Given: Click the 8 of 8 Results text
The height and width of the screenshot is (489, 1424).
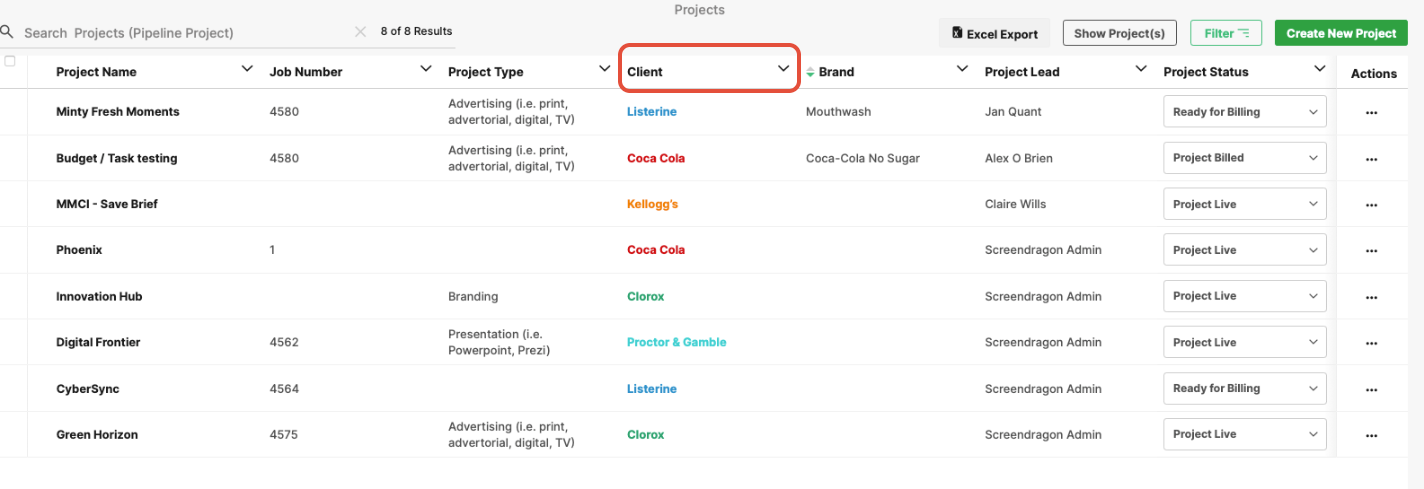Looking at the screenshot, I should point(416,31).
